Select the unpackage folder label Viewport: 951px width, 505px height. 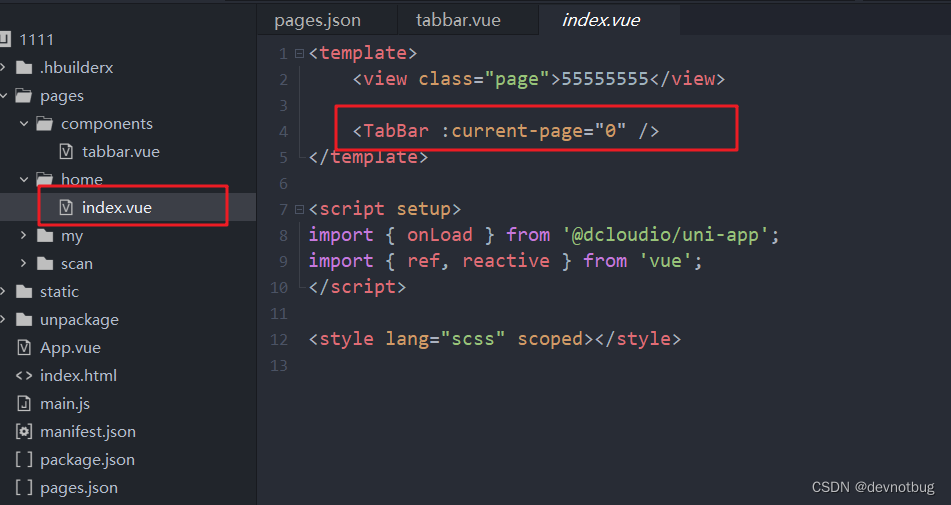tap(79, 320)
